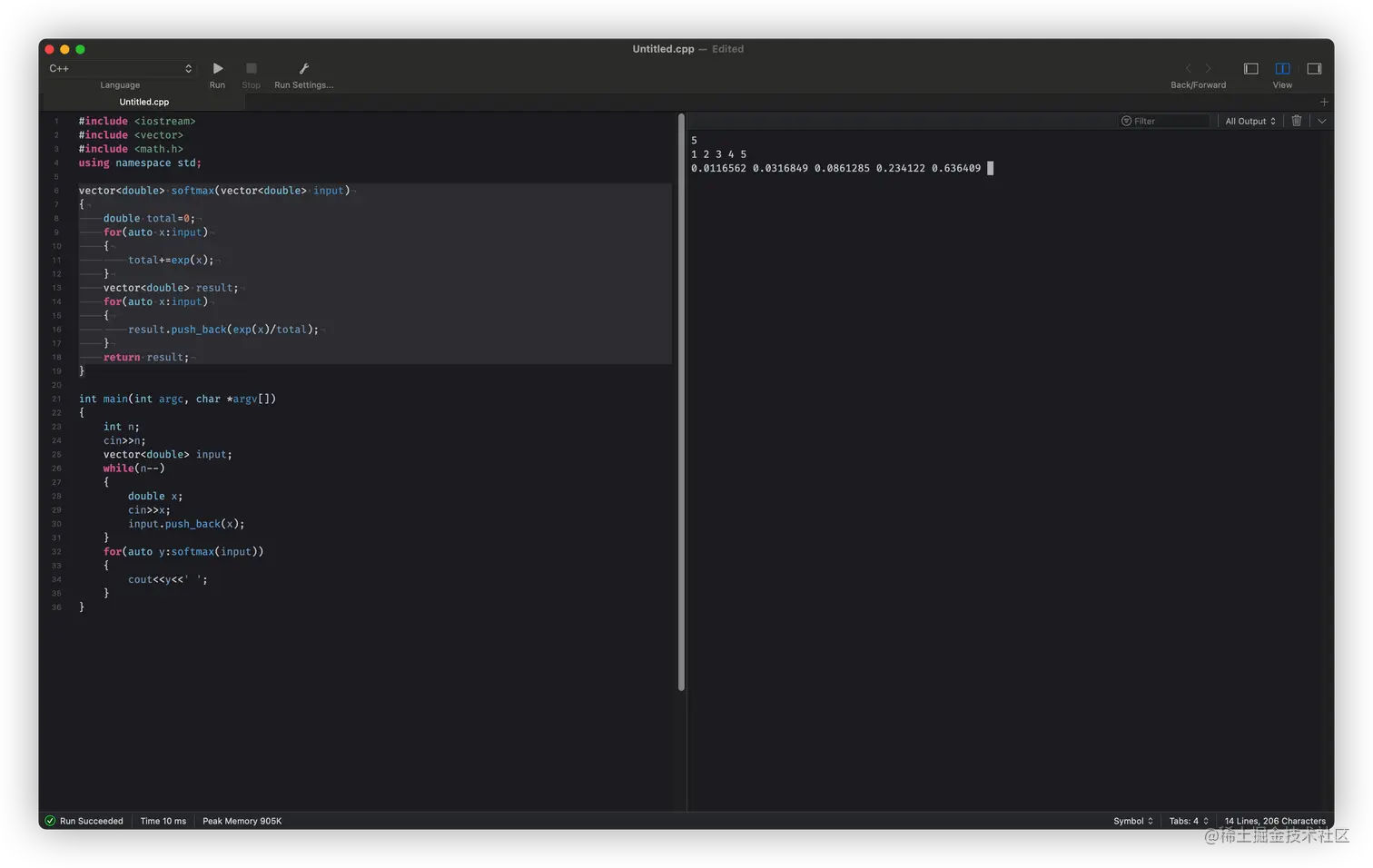Stop the running program
Viewport: 1373px width, 868px height.
pyautogui.click(x=252, y=68)
